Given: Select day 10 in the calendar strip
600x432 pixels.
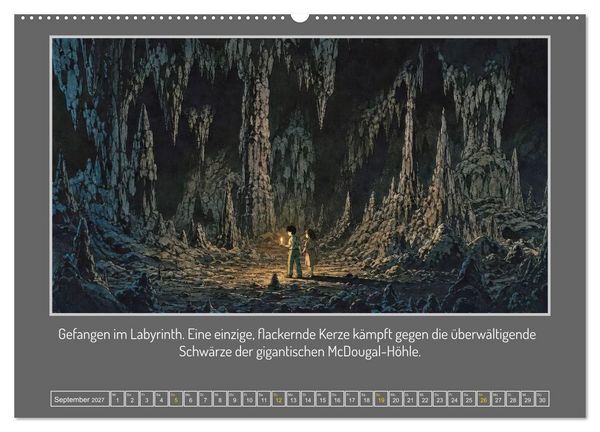Looking at the screenshot, I should click(249, 399).
